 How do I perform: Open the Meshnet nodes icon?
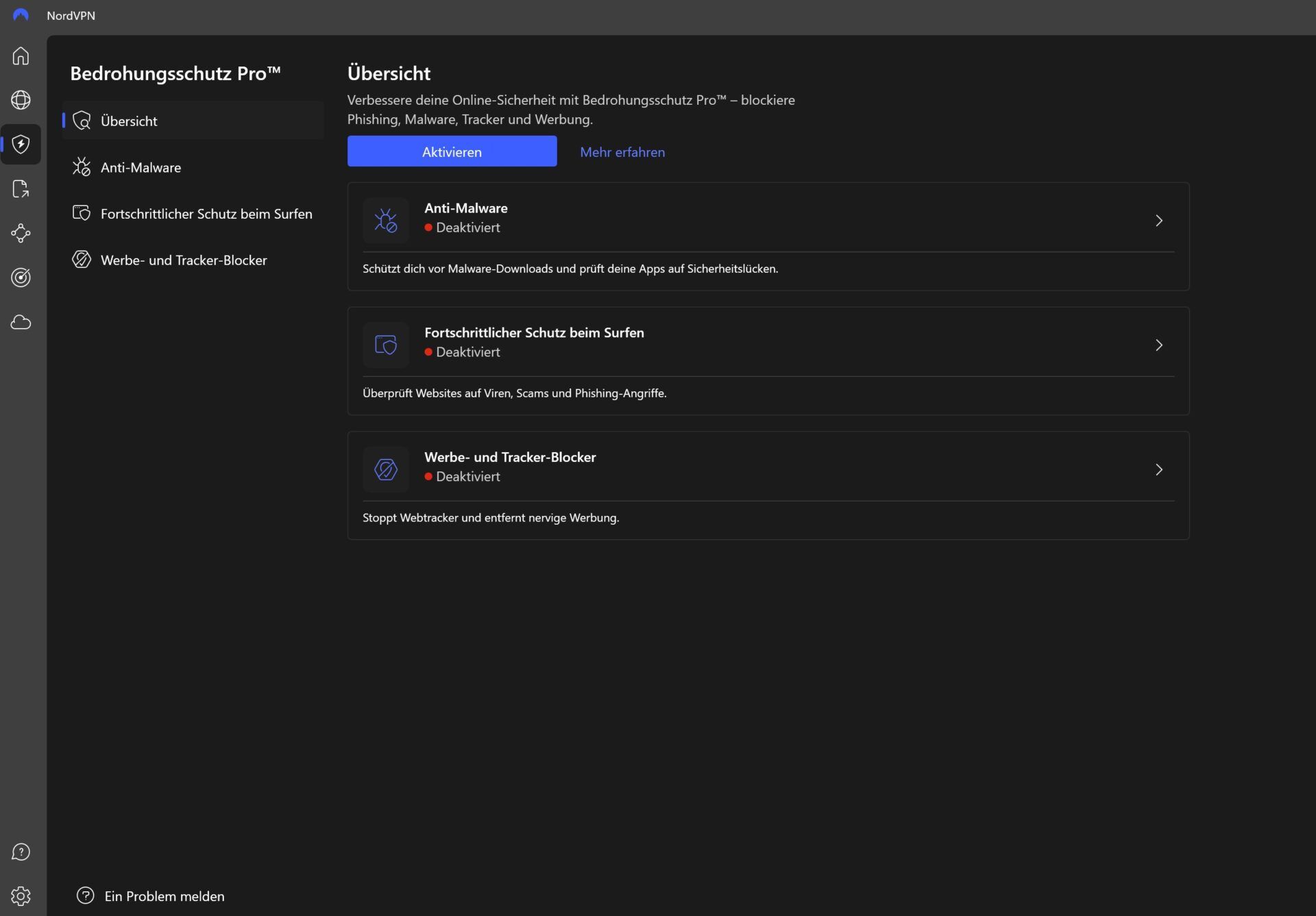[21, 233]
